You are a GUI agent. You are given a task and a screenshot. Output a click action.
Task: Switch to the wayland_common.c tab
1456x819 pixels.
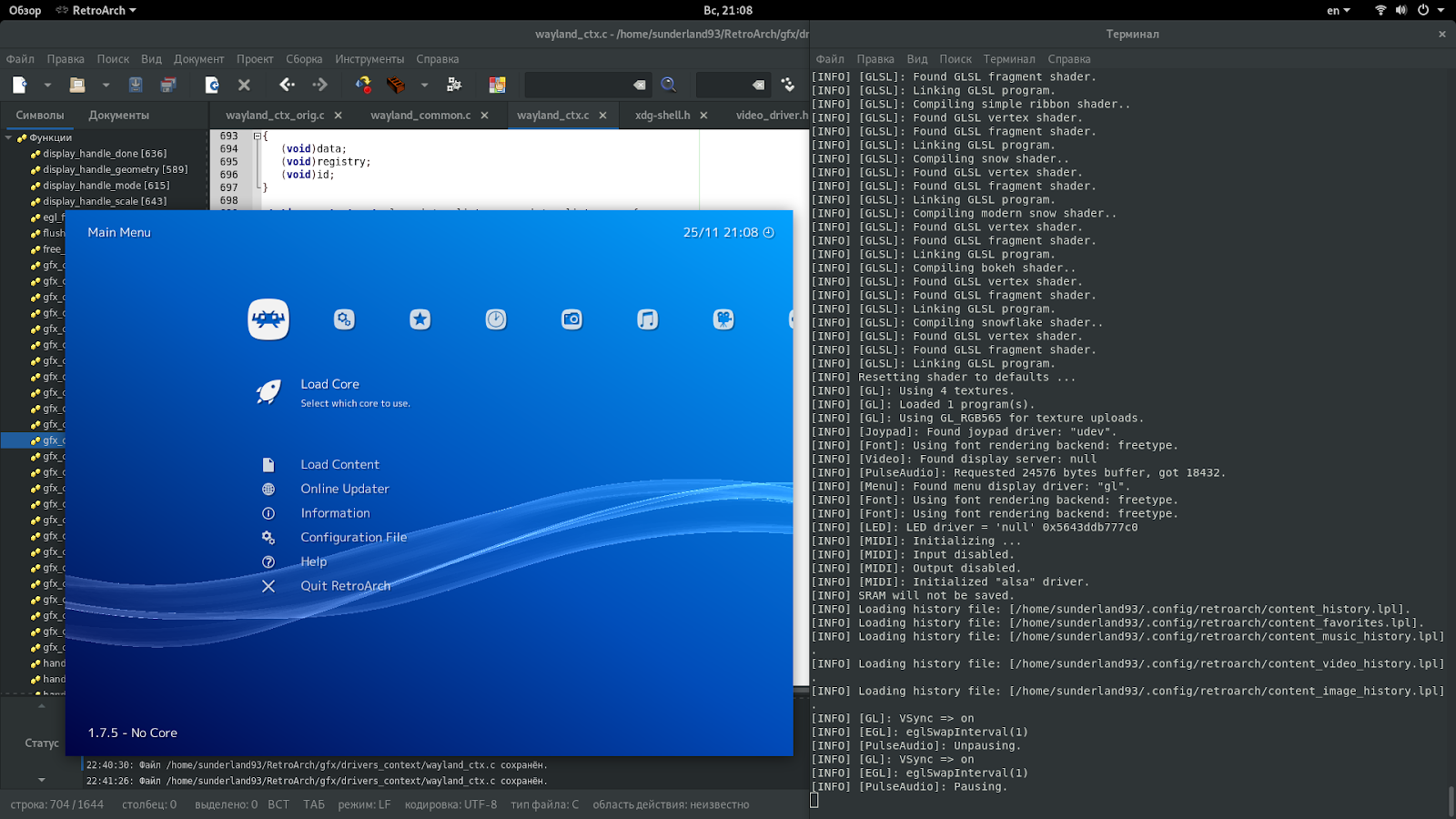point(420,116)
